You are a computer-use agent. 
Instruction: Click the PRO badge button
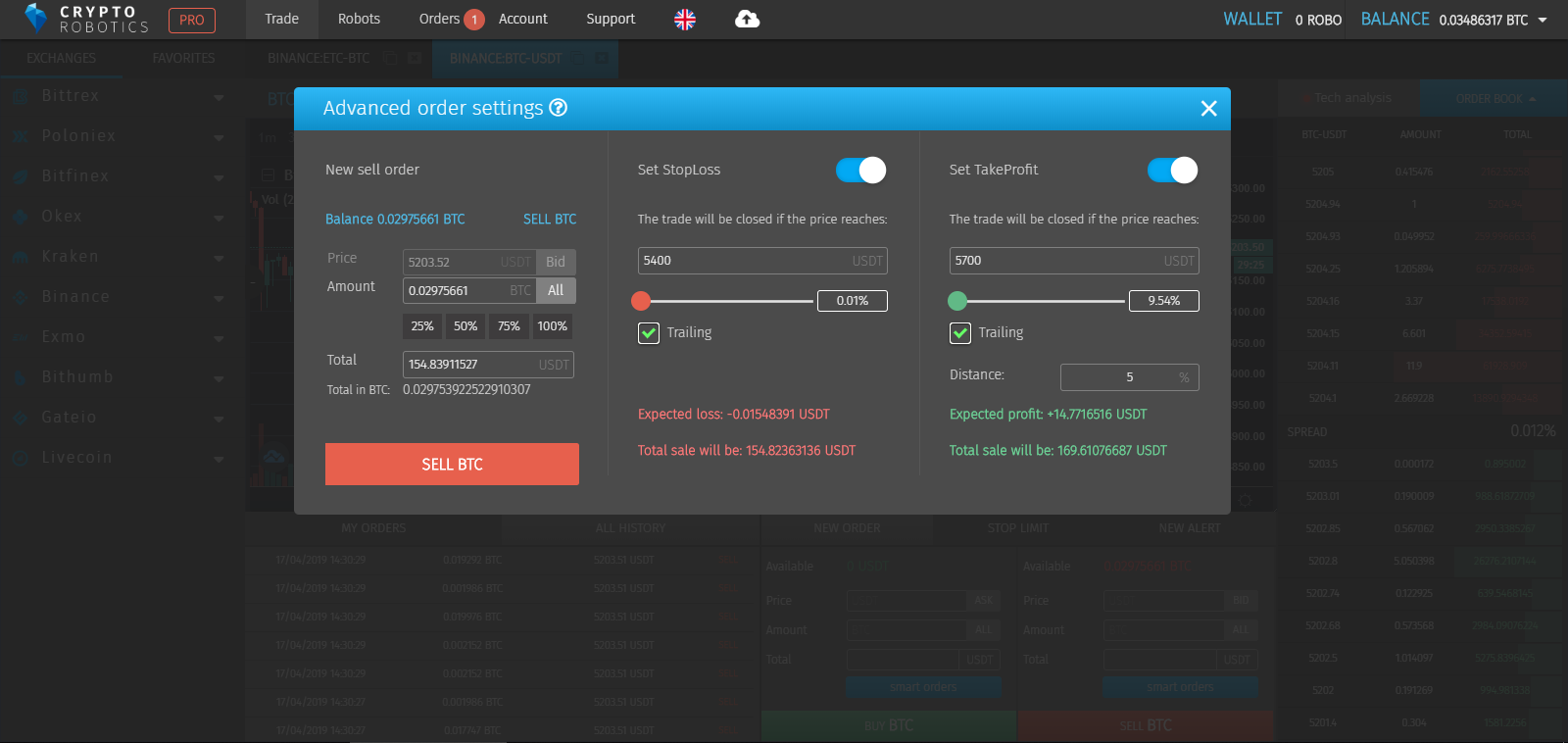pos(192,20)
